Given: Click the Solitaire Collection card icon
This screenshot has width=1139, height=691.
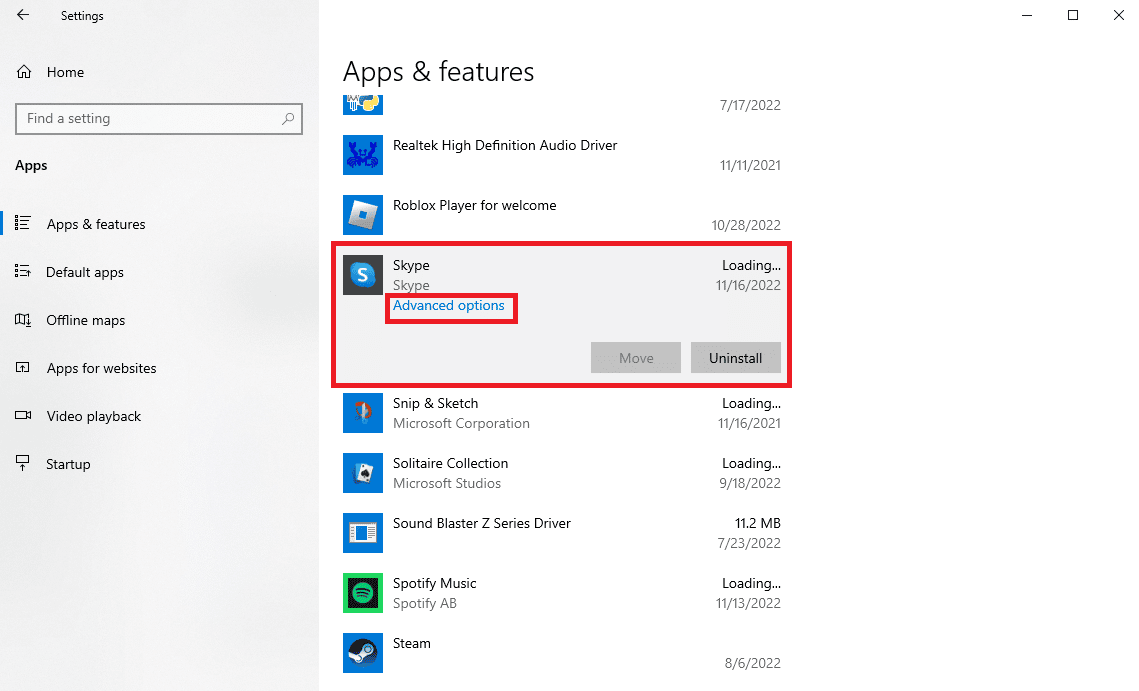Looking at the screenshot, I should [362, 473].
